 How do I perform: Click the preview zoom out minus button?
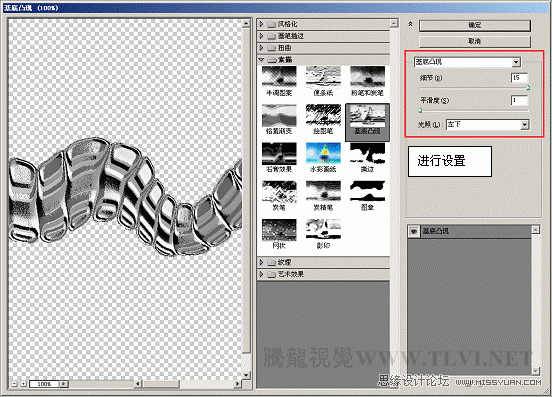pyautogui.click(x=14, y=384)
